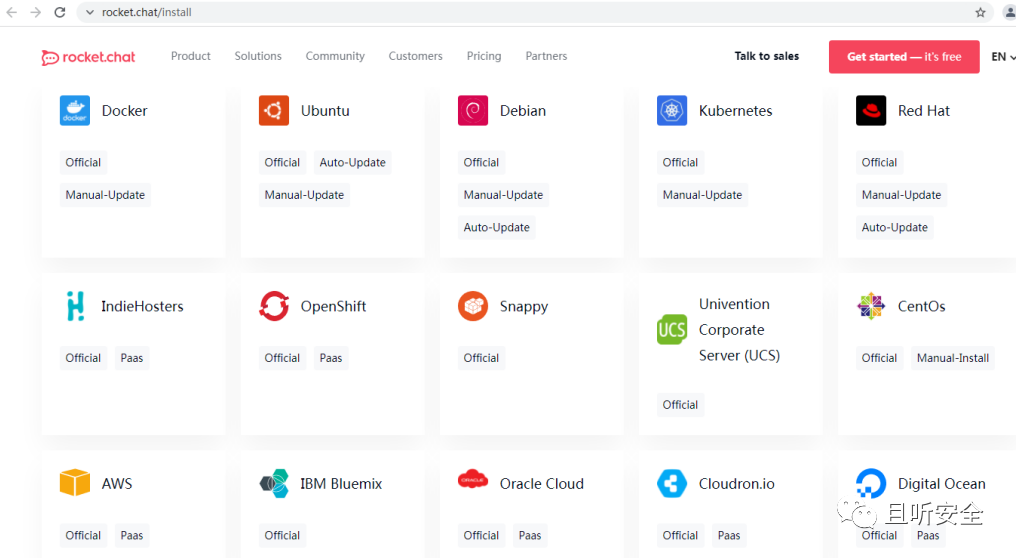Open the Solutions menu

click(258, 56)
